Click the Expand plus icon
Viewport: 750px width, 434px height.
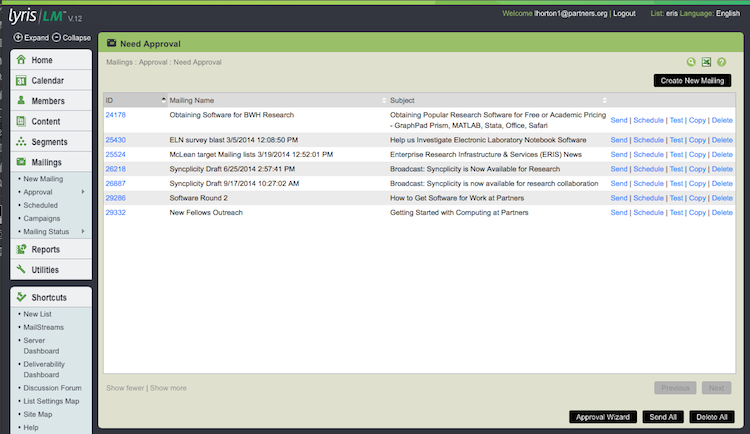point(18,37)
